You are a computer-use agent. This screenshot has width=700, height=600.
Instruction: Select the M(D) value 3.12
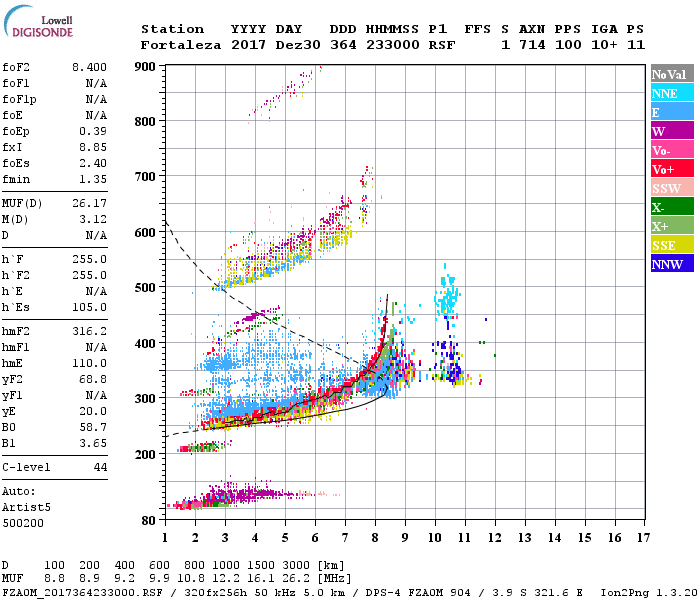click(93, 219)
